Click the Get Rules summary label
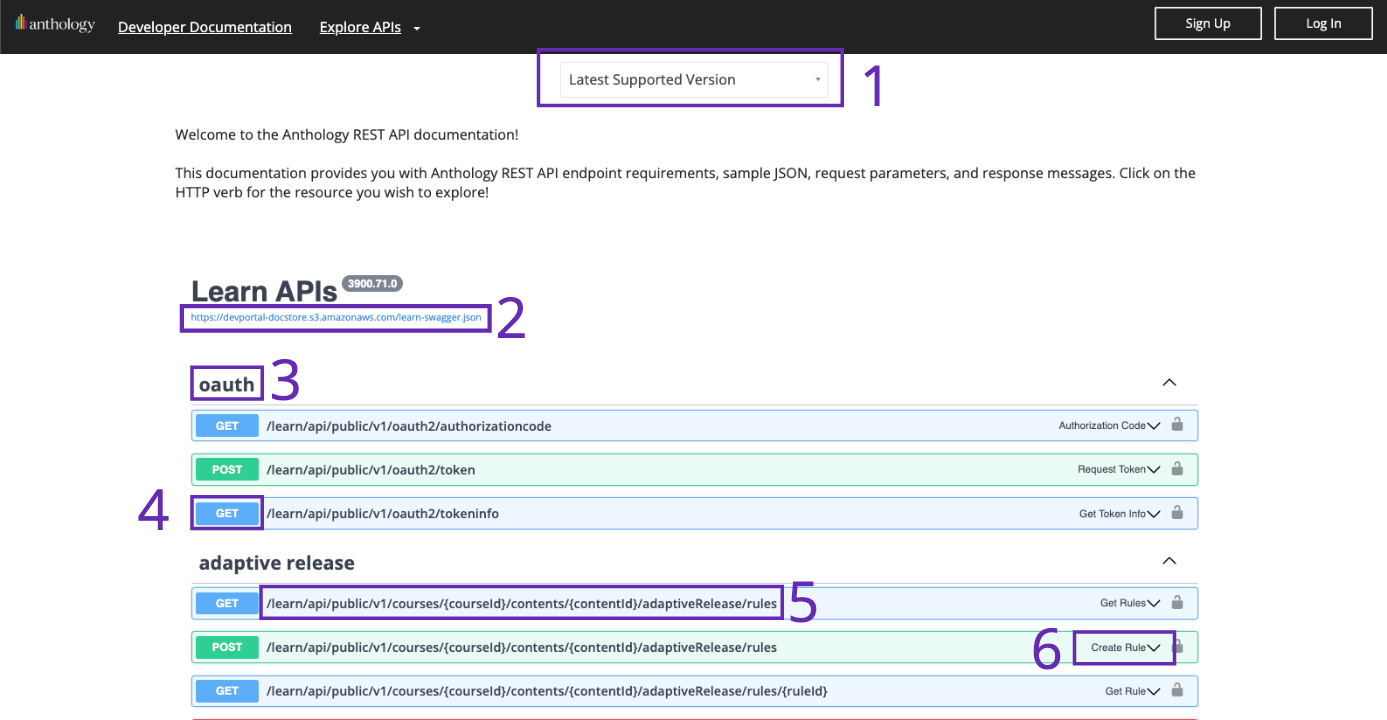1387x720 pixels. 1123,604
